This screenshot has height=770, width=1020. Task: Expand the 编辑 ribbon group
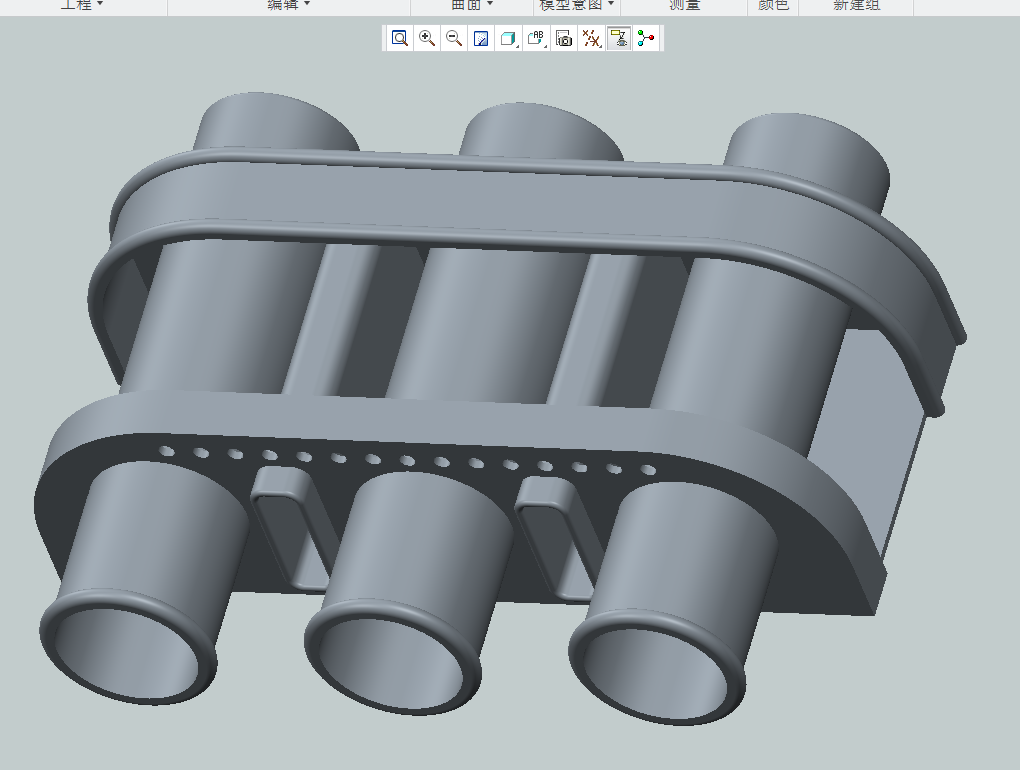point(289,5)
